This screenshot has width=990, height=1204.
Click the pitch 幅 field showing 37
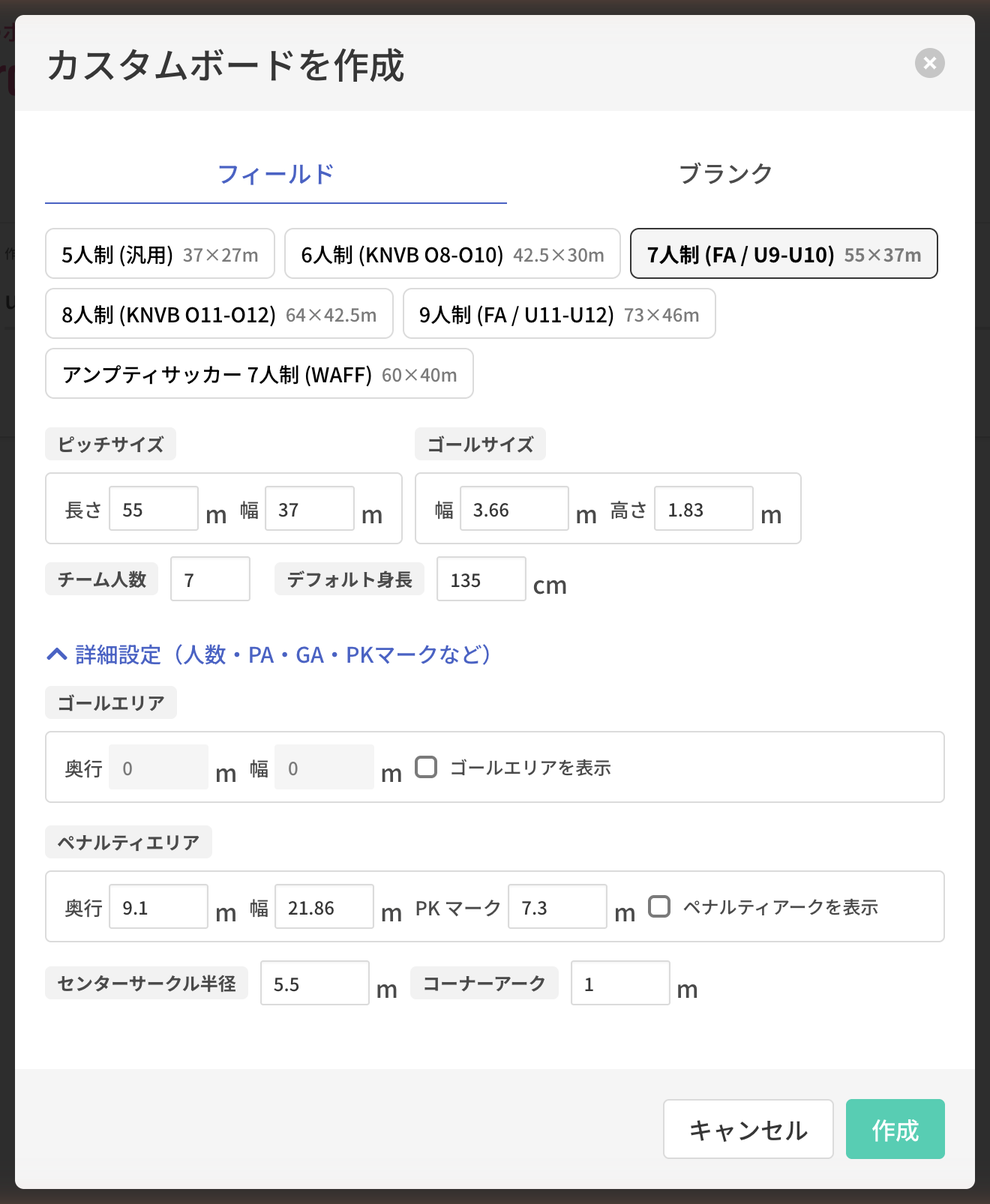(x=310, y=508)
